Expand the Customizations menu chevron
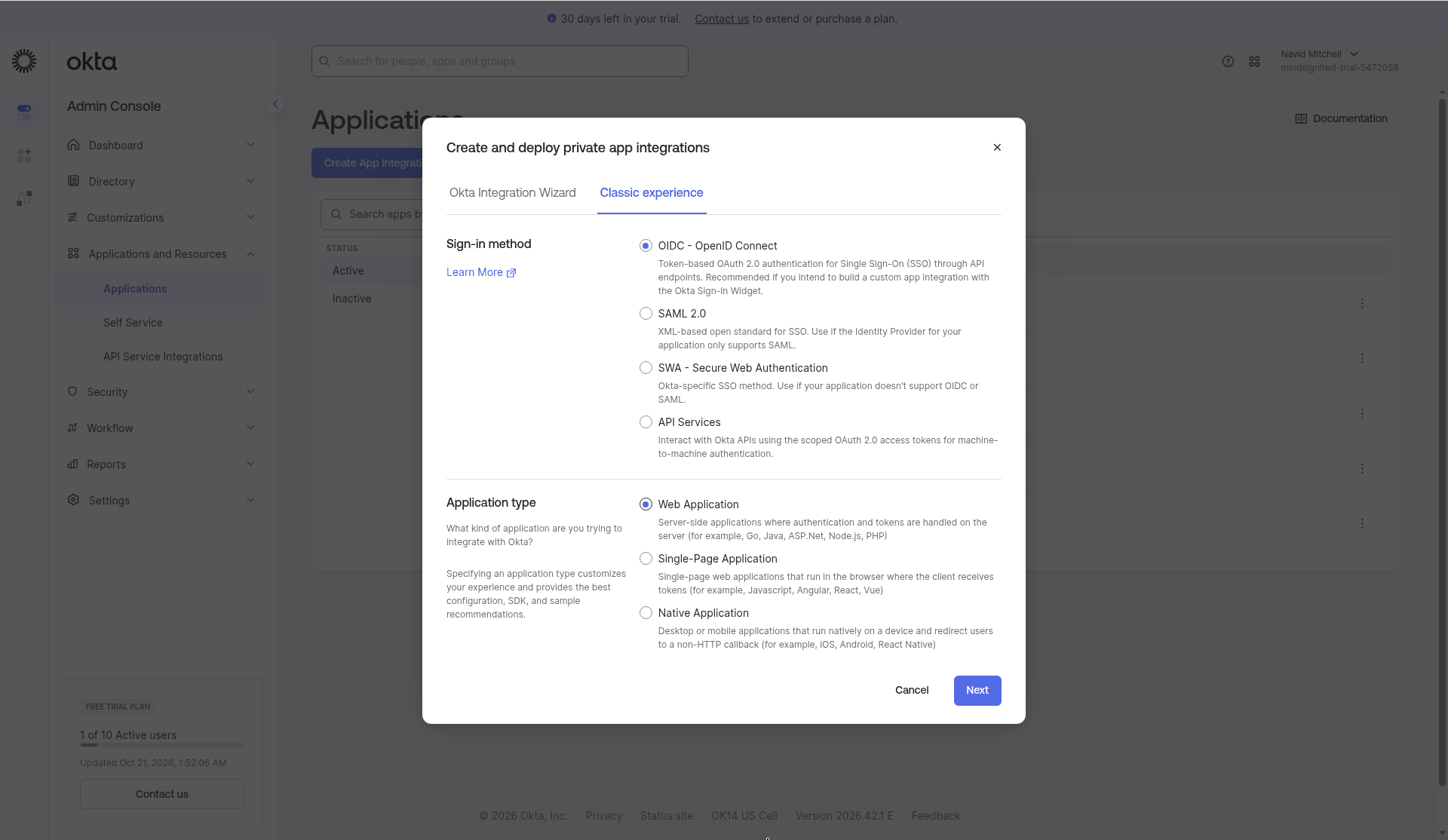This screenshot has width=1448, height=840. 250,217
